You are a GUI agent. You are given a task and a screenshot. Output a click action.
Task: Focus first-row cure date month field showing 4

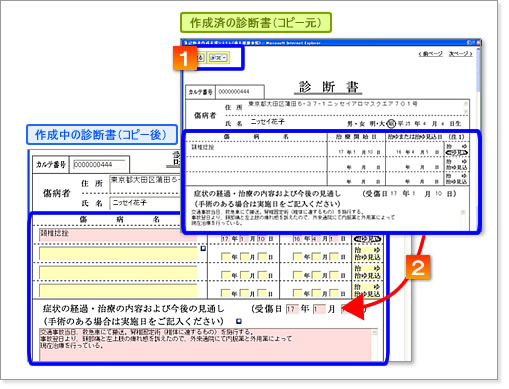pyautogui.click(x=315, y=239)
